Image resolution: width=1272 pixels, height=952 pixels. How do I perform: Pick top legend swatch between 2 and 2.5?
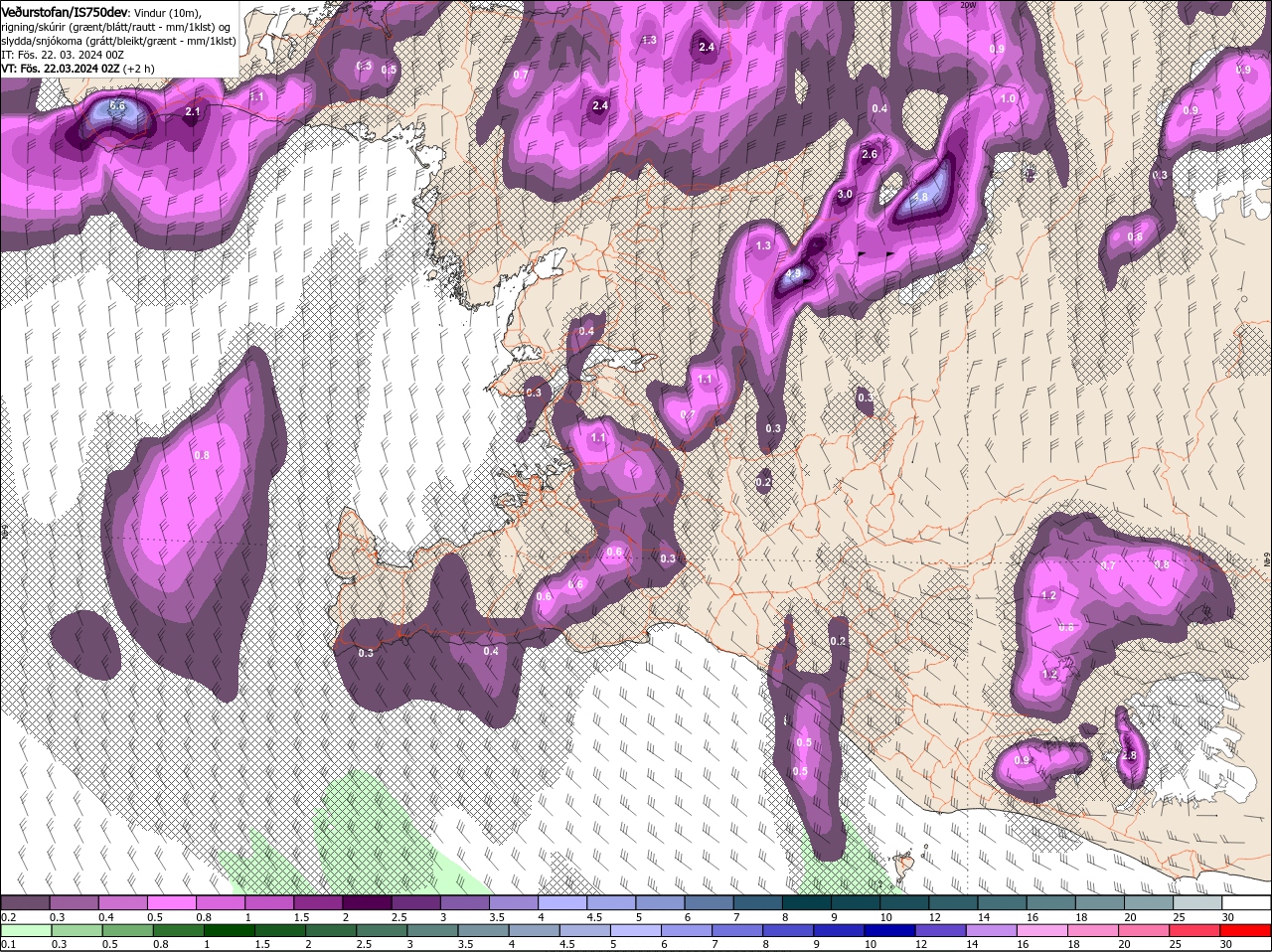click(368, 902)
